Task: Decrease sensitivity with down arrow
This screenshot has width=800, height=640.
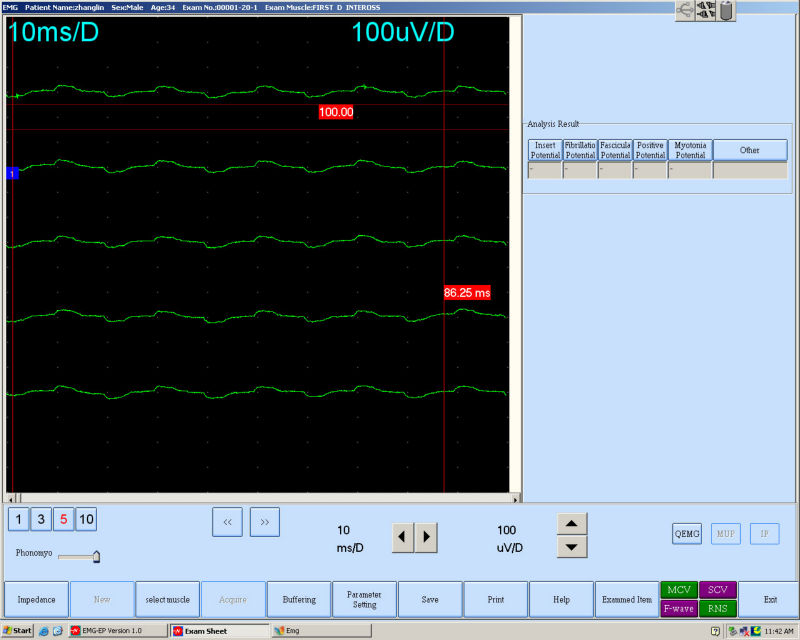Action: click(571, 547)
